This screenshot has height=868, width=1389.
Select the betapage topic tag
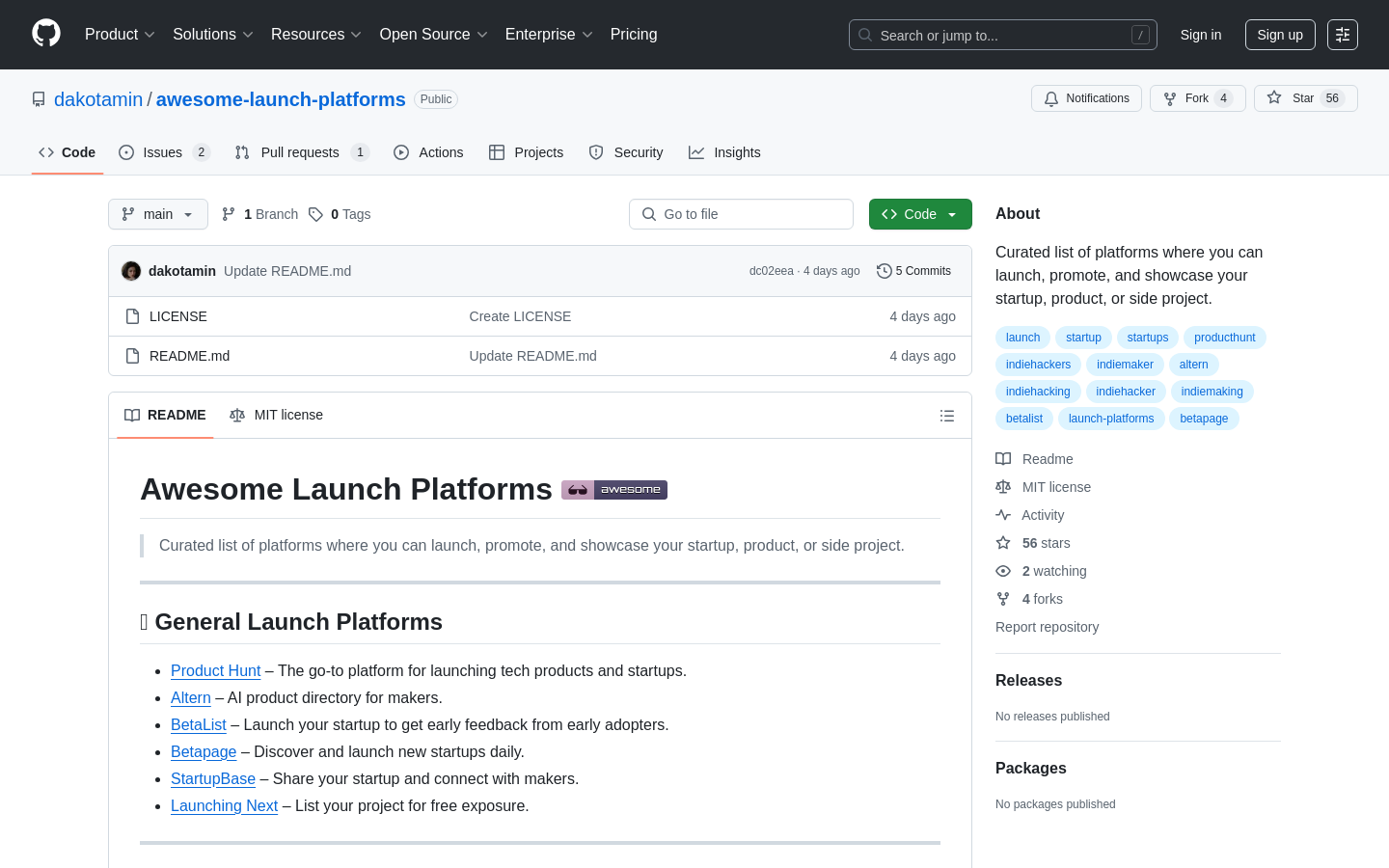coord(1204,419)
